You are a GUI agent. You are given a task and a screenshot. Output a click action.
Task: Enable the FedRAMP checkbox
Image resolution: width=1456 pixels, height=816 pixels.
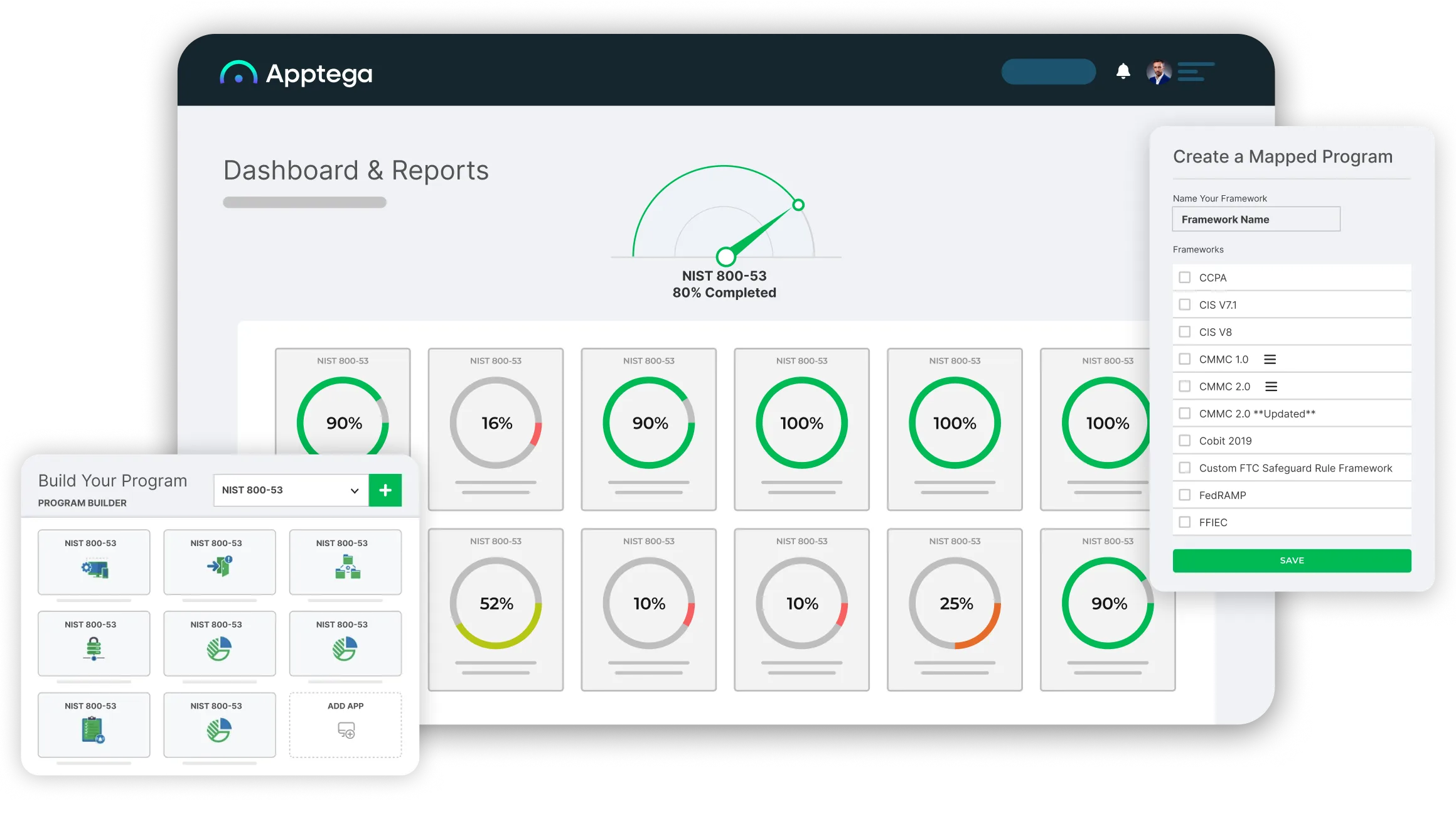point(1184,495)
